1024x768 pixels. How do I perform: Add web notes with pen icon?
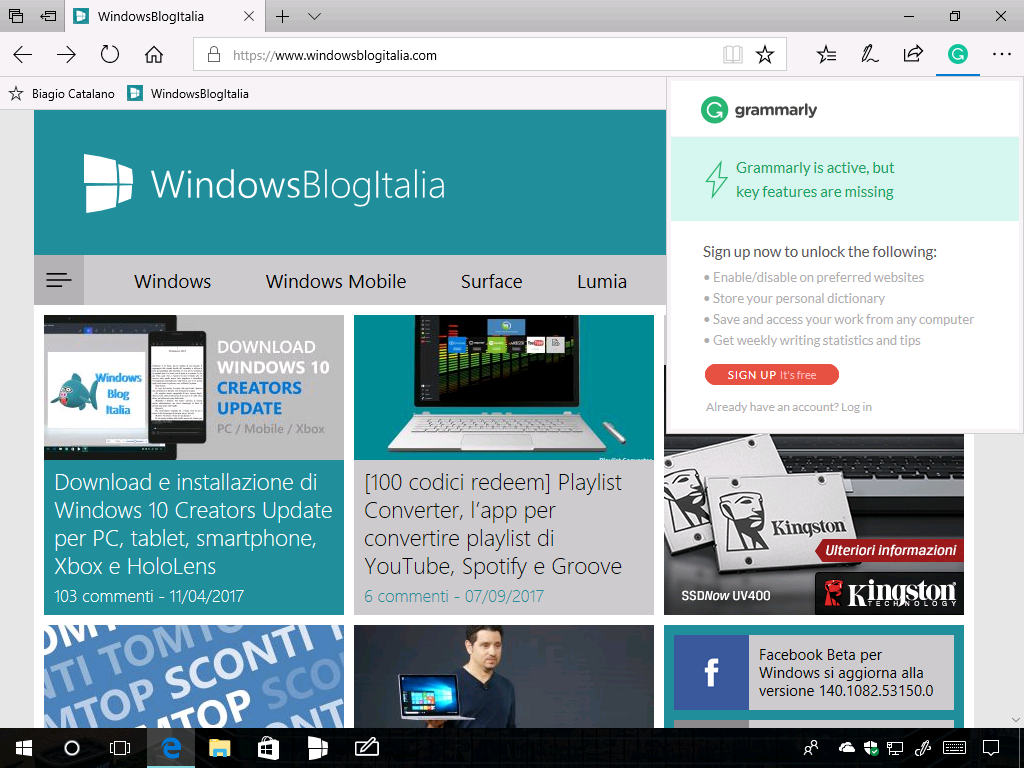pos(869,54)
